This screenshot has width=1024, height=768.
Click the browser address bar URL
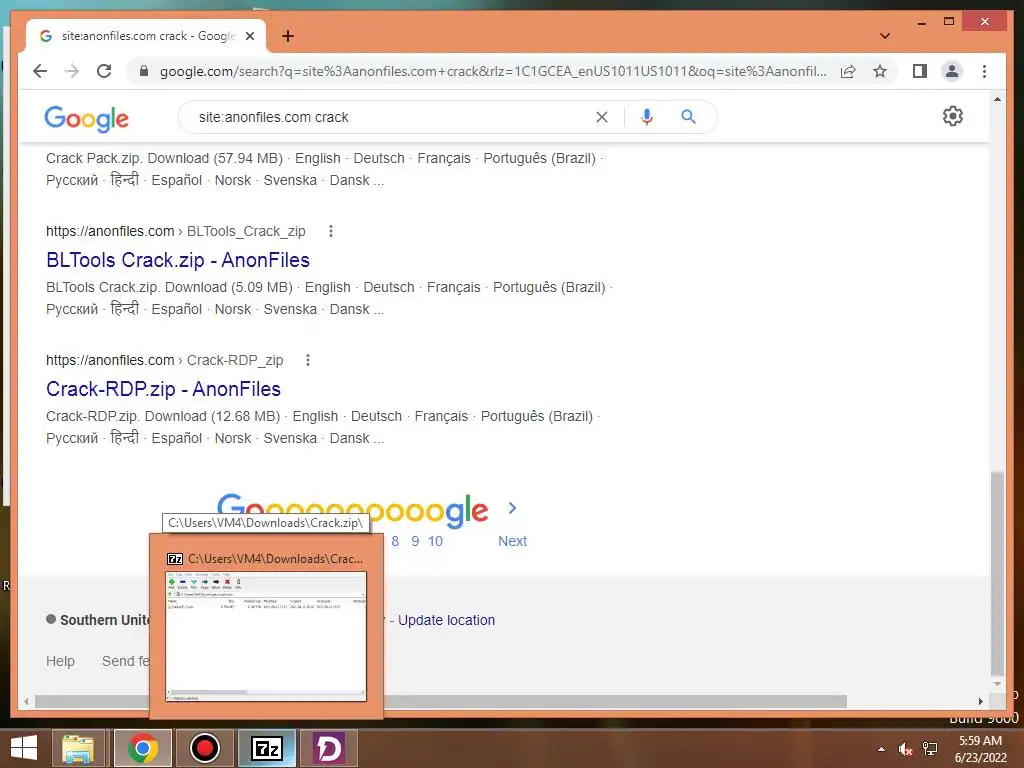coord(493,71)
